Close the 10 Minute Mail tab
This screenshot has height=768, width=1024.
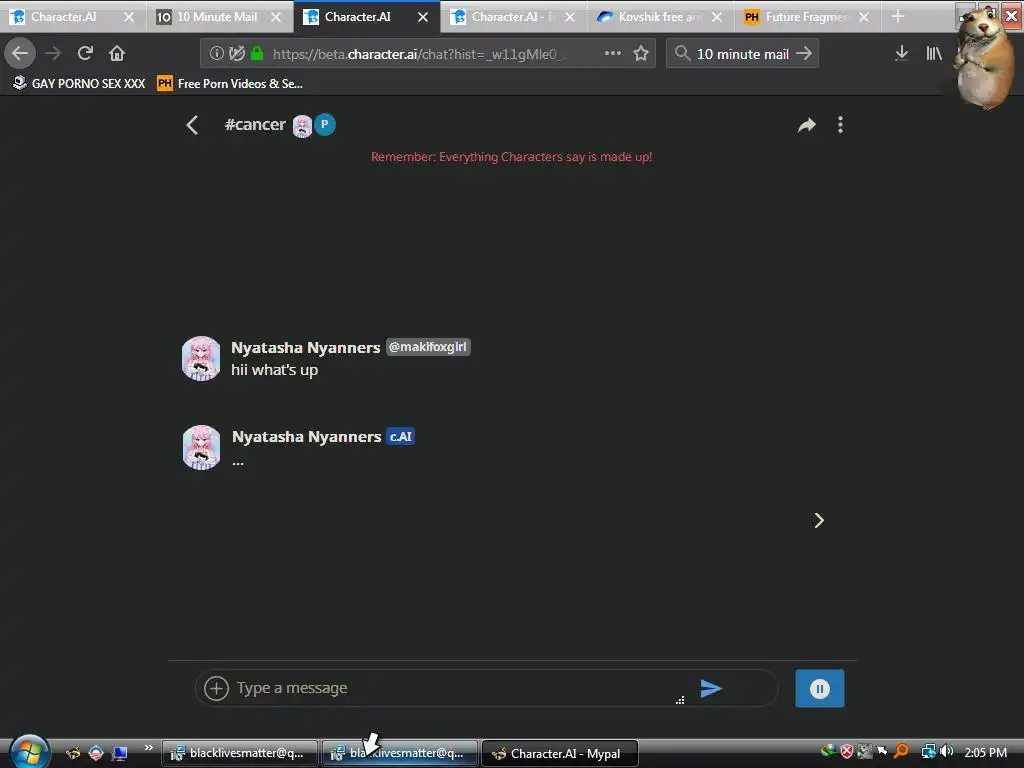click(276, 17)
